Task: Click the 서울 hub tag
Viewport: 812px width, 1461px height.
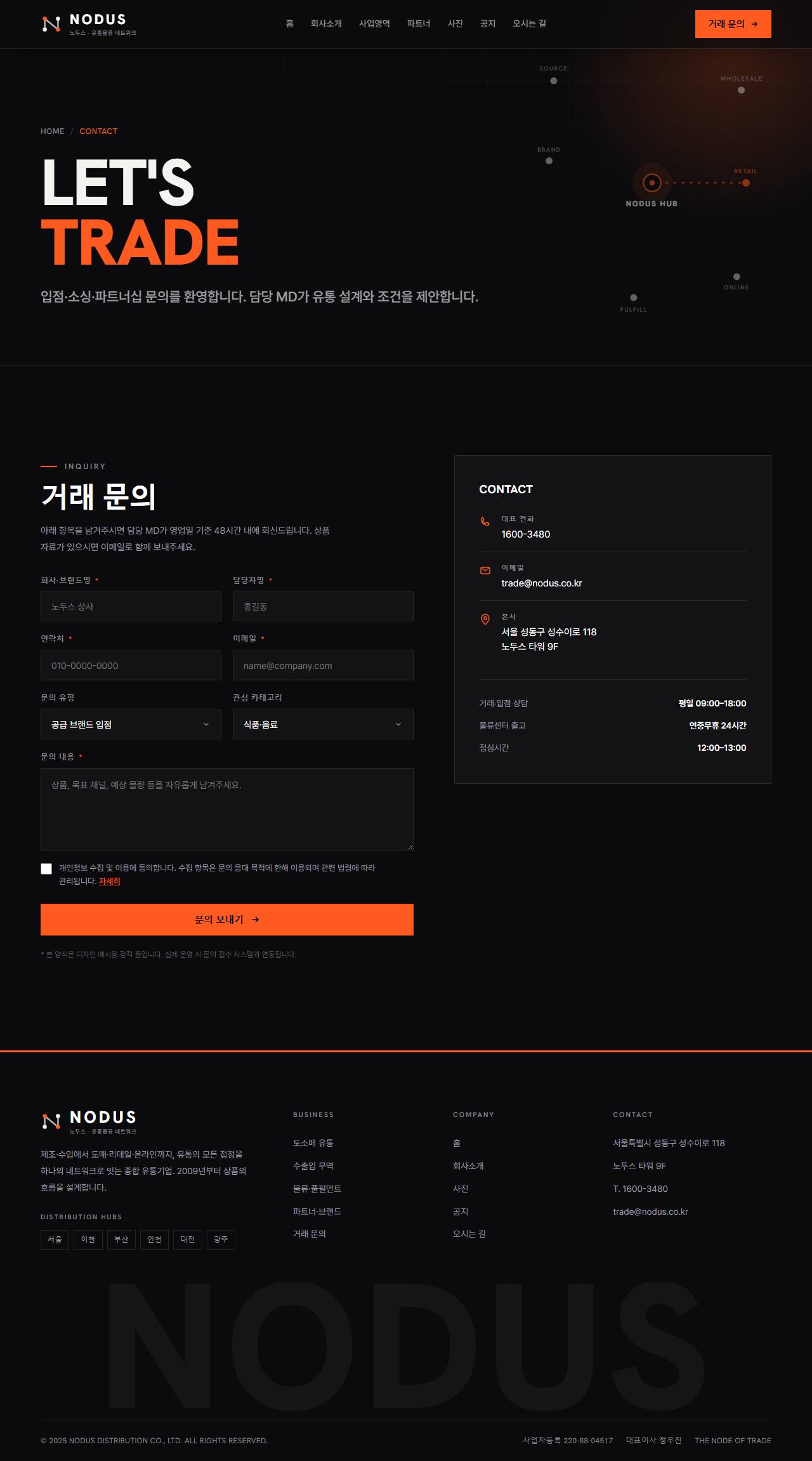Action: coord(55,1240)
